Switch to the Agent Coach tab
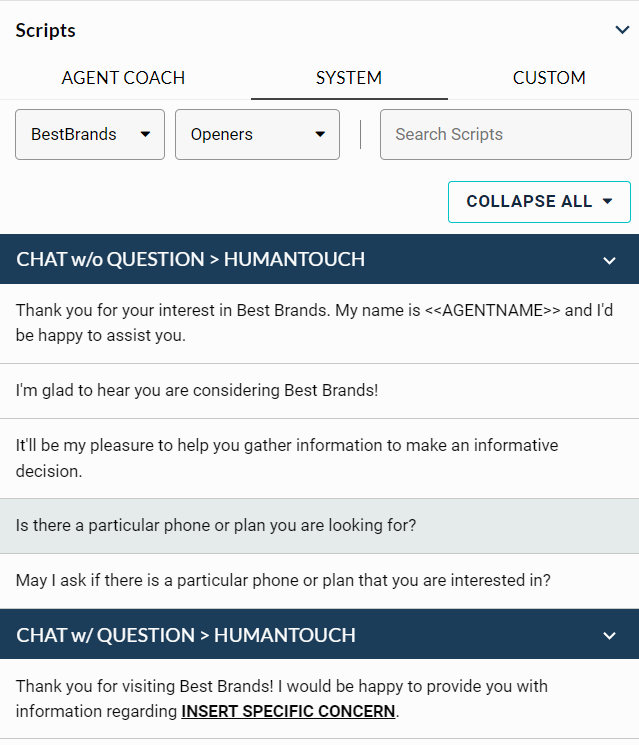 click(123, 78)
